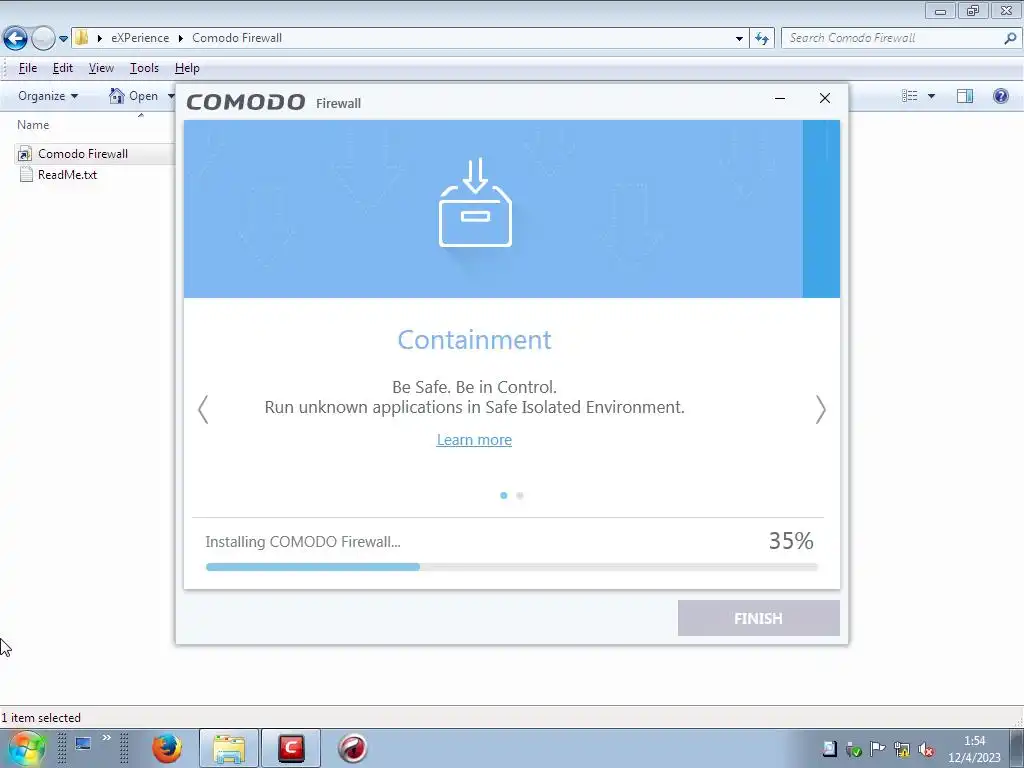Click the Comodo shield tray icon
Screen dimensions: 1024x768
pos(854,749)
